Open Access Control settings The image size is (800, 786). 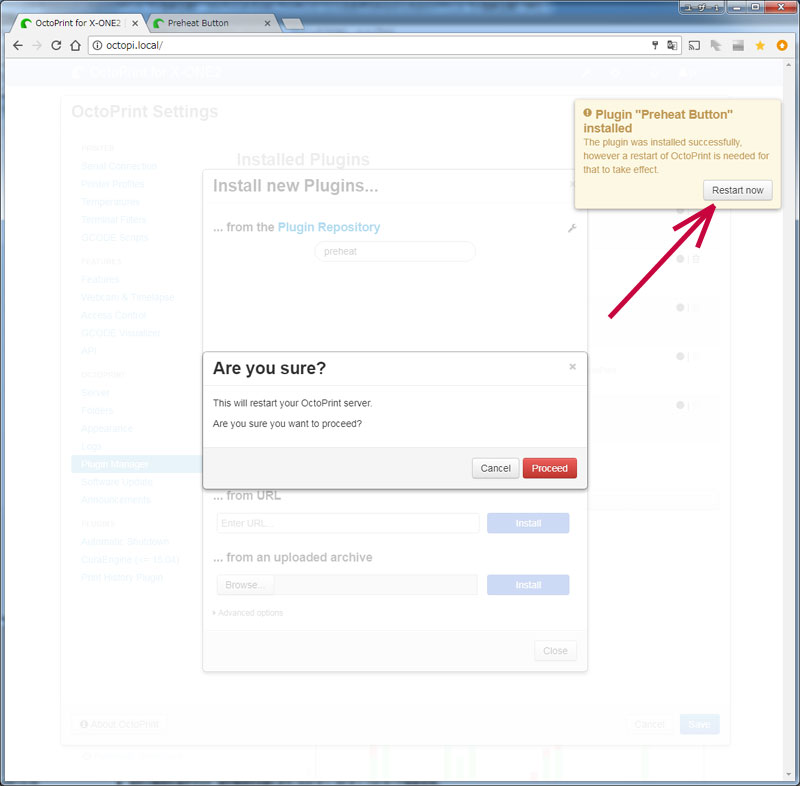tap(114, 315)
